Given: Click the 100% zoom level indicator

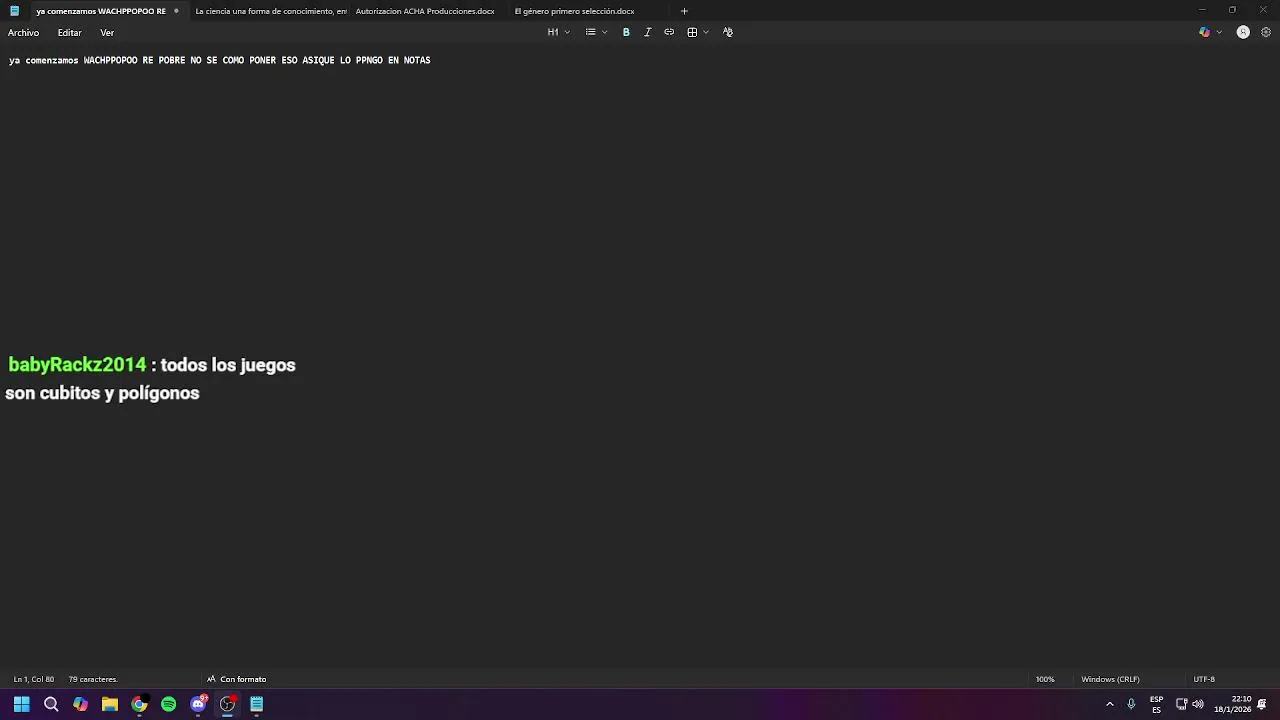Looking at the screenshot, I should coord(1045,679).
